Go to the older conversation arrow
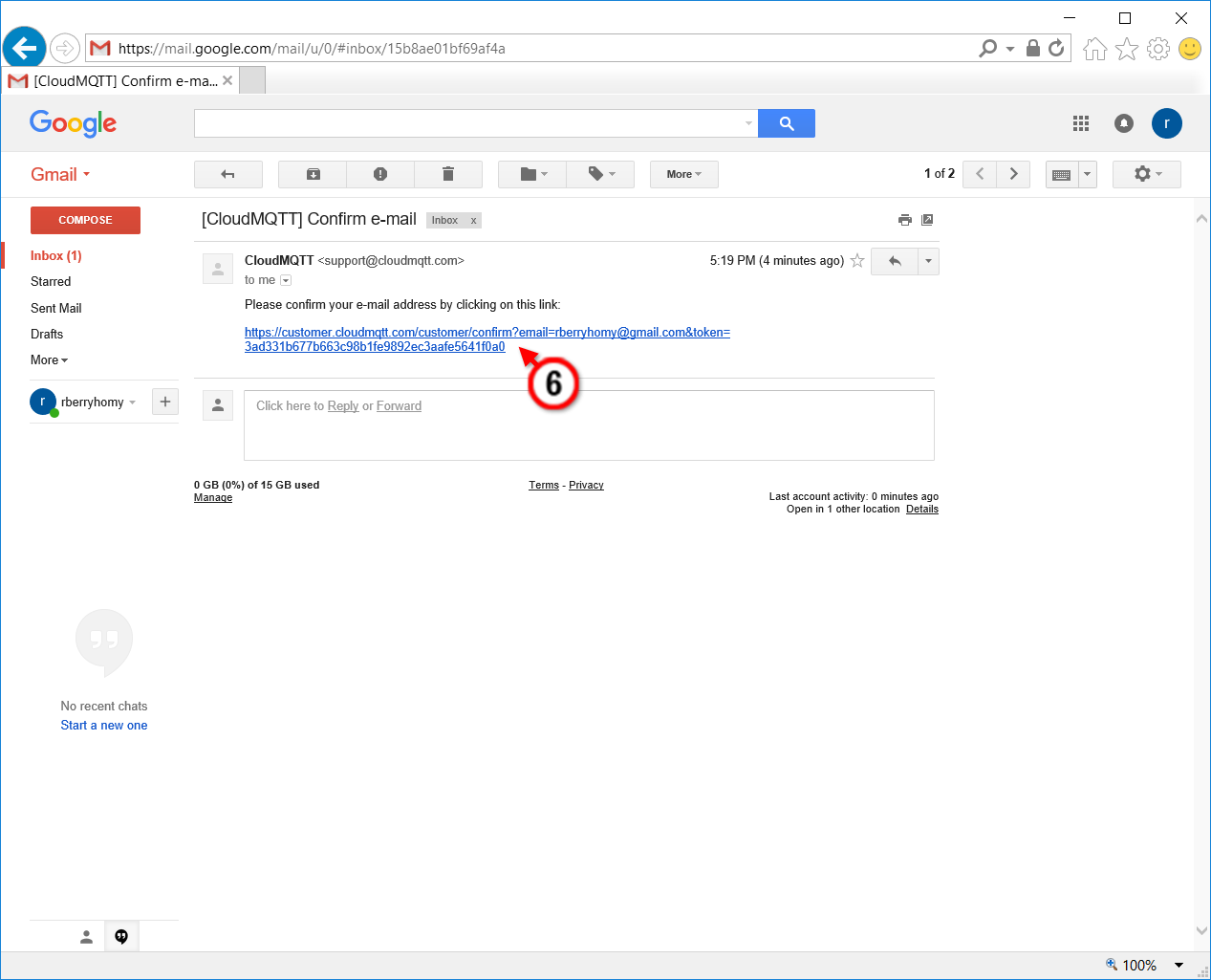Screen dimensions: 1211x980 point(1013,174)
